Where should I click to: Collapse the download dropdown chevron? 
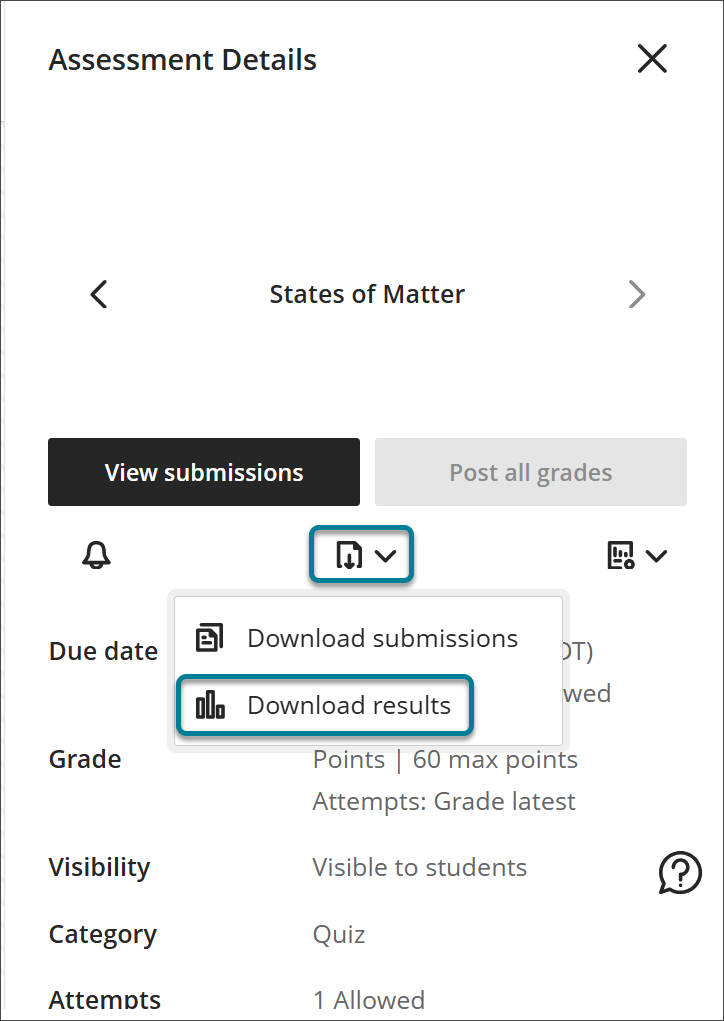(x=385, y=556)
